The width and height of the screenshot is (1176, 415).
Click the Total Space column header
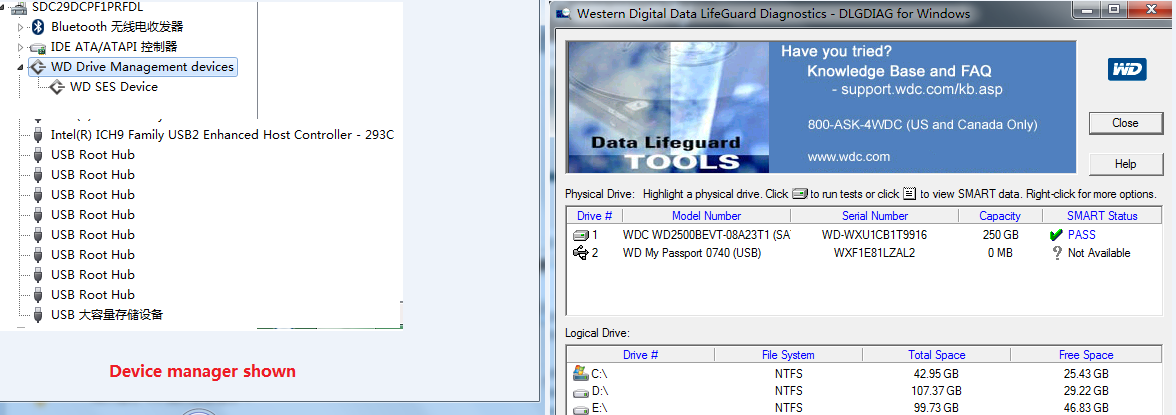[x=936, y=355]
